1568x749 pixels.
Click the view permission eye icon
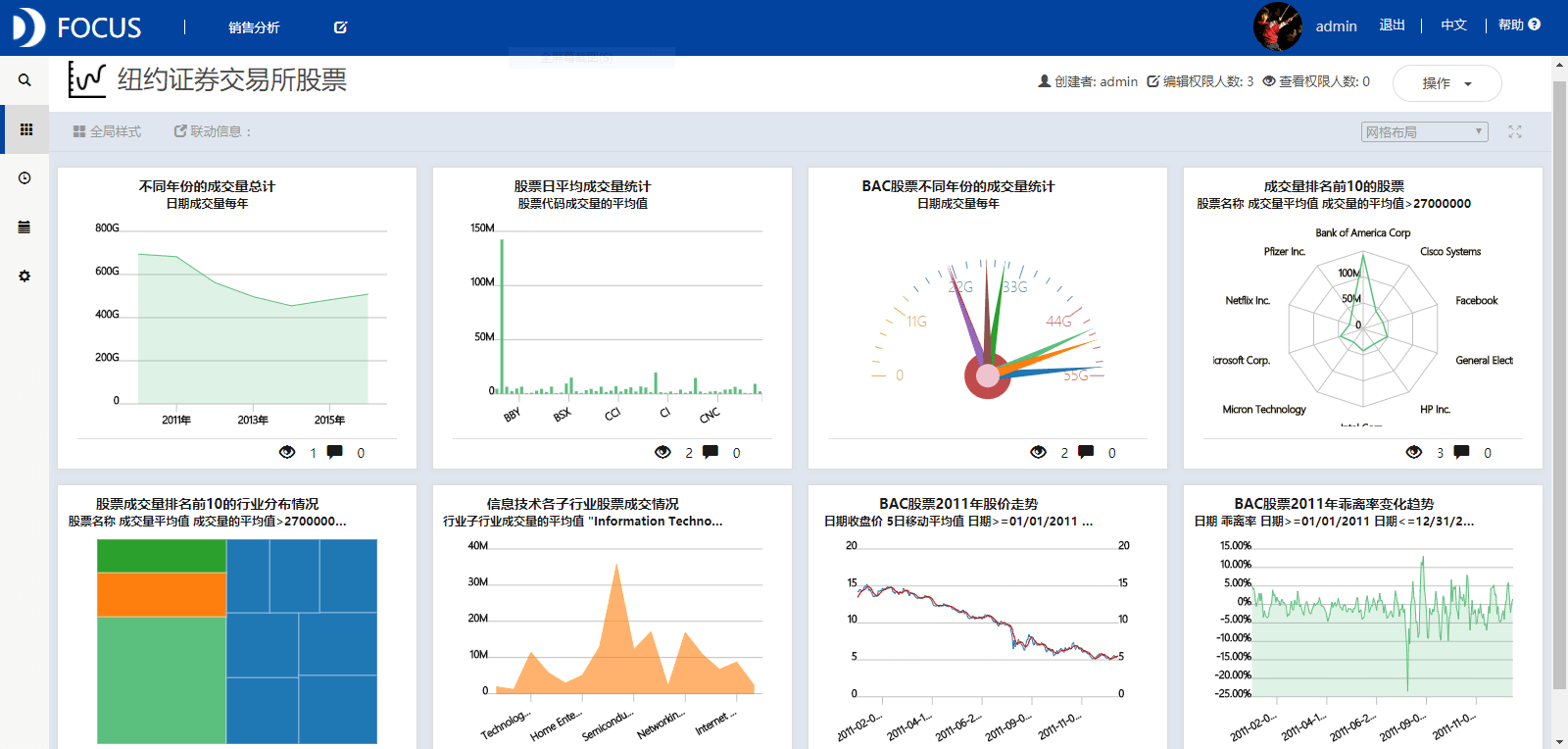tap(1269, 81)
